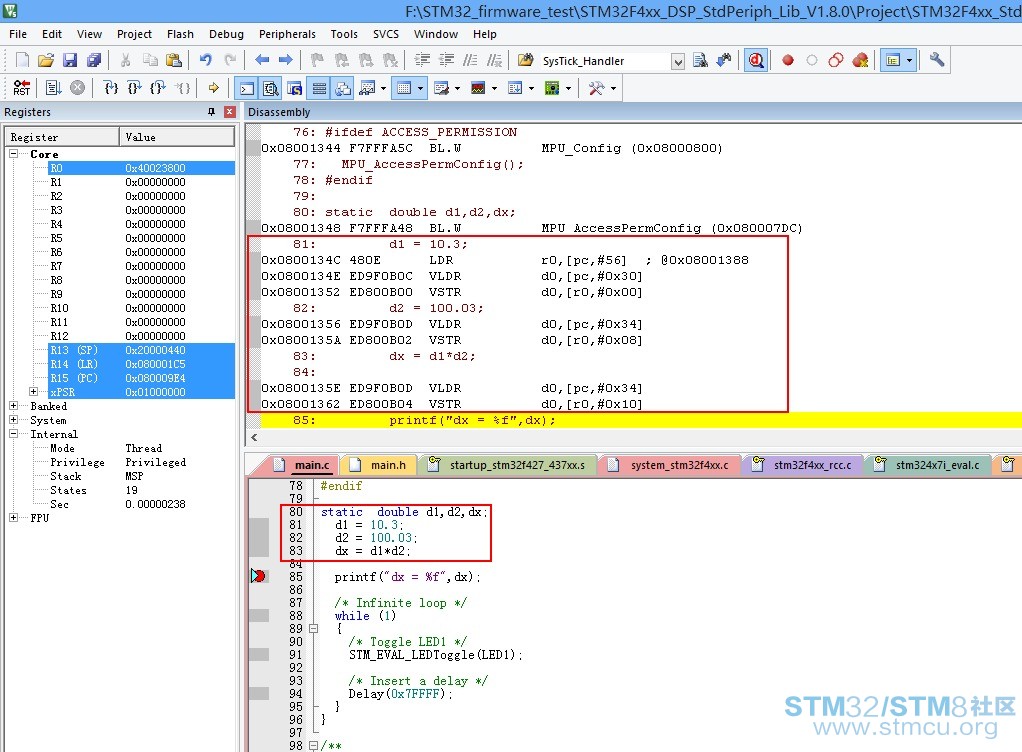Toggle the Registers Window button

tap(319, 88)
